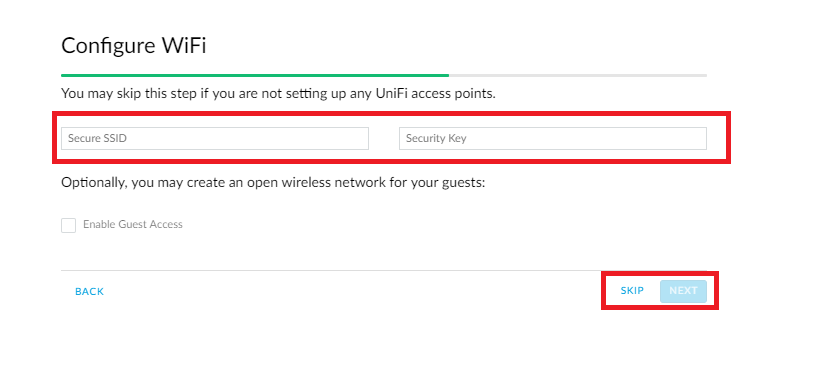The height and width of the screenshot is (369, 821).
Task: Click the open wireless network guests text
Action: click(x=273, y=183)
